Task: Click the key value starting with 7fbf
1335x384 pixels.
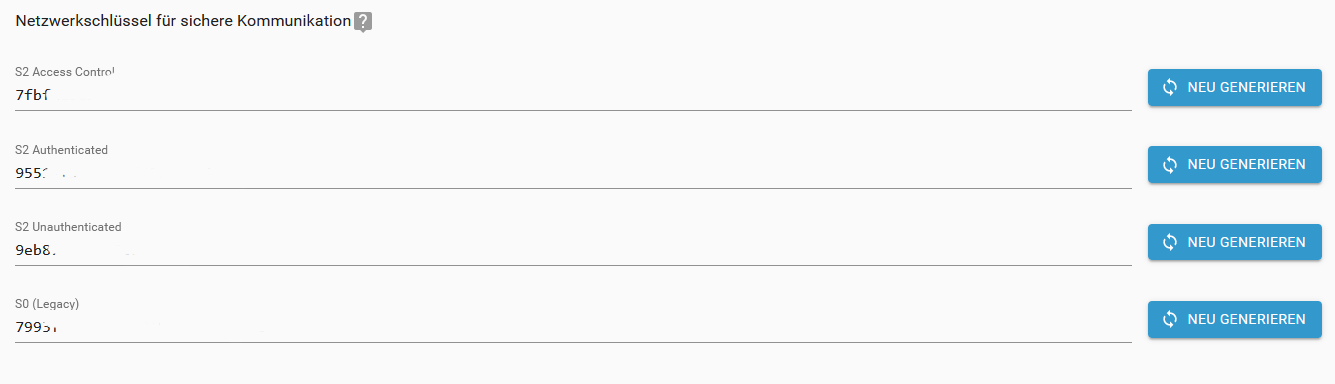Action: click(33, 95)
